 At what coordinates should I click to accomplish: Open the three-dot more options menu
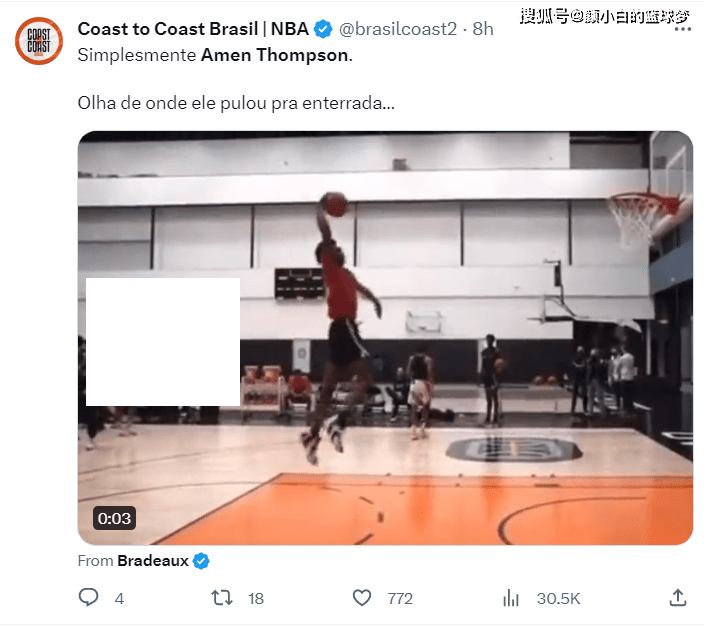tap(682, 29)
